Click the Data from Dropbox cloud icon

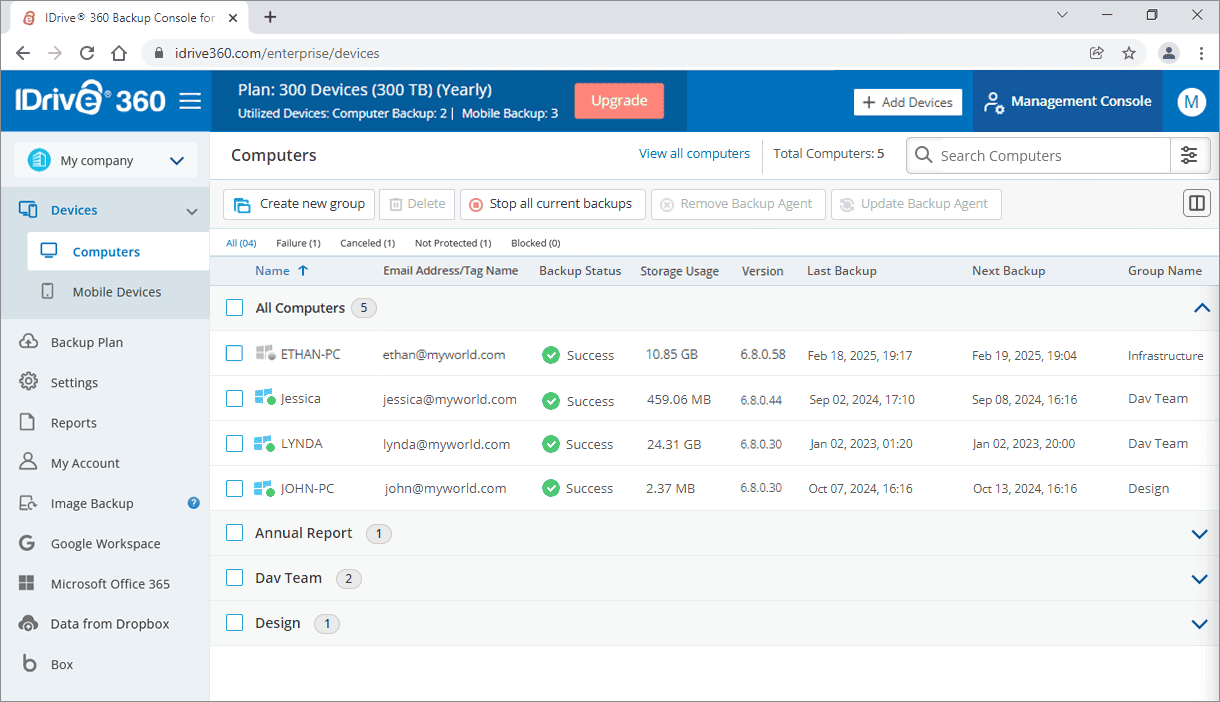click(x=29, y=623)
